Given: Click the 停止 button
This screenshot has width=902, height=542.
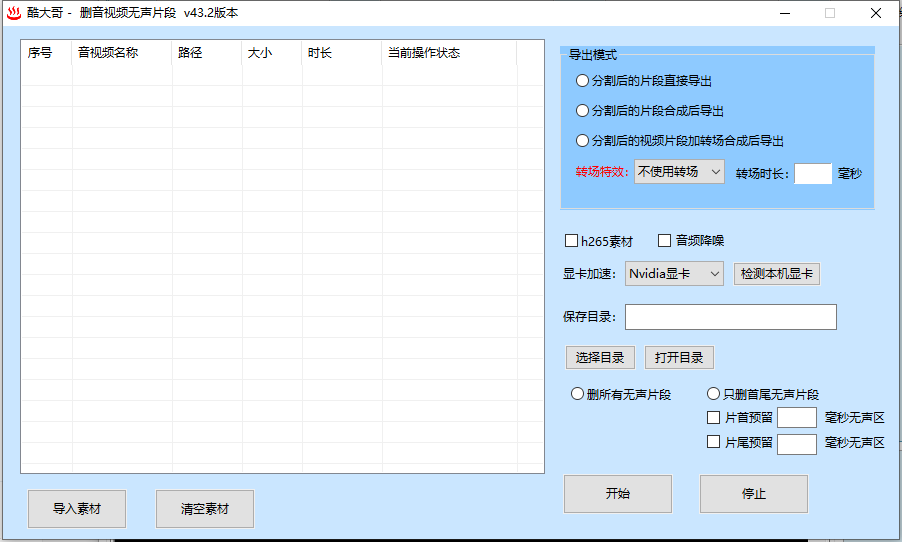Looking at the screenshot, I should pos(754,494).
